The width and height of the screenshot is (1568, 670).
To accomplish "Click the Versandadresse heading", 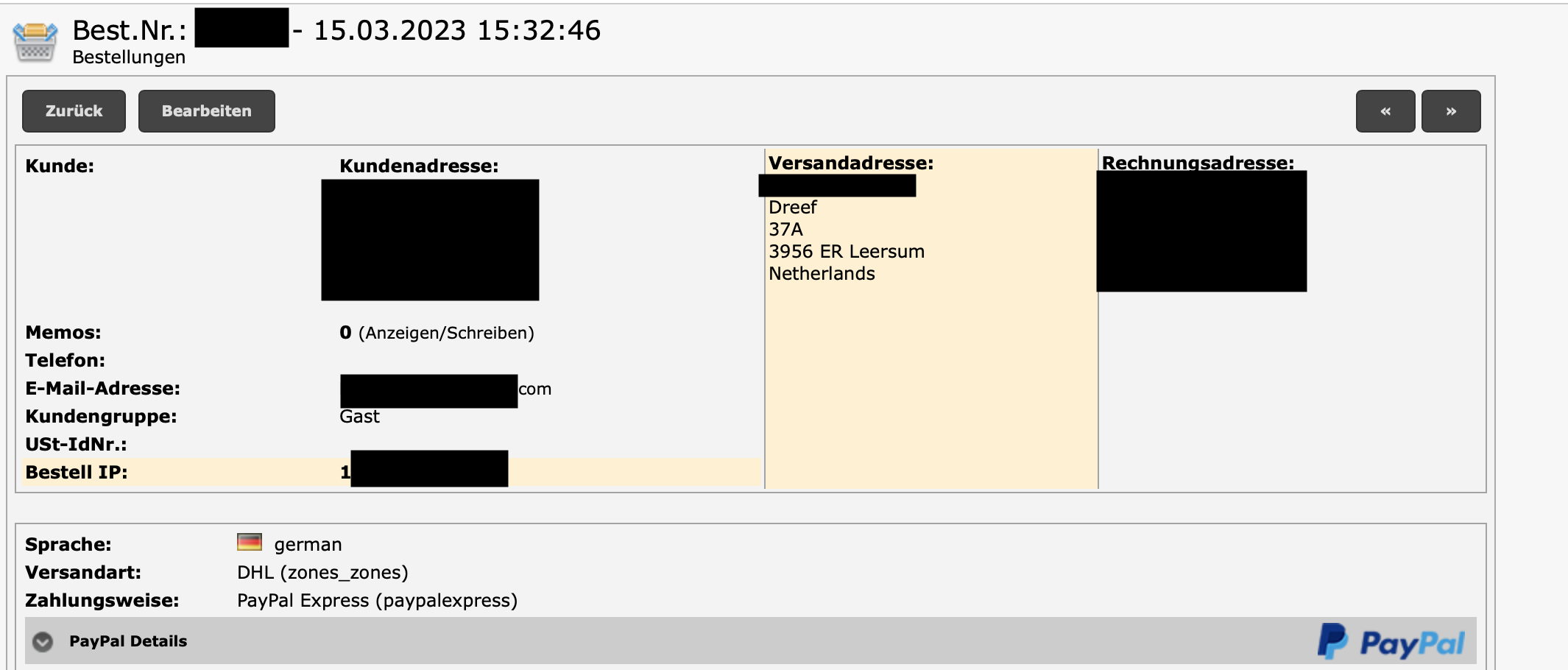I will [x=850, y=163].
